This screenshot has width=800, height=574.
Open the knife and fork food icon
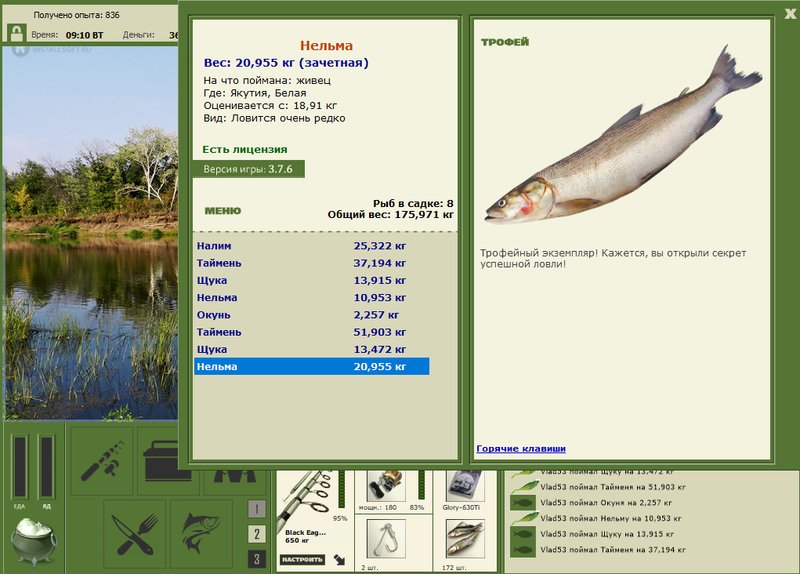click(134, 534)
